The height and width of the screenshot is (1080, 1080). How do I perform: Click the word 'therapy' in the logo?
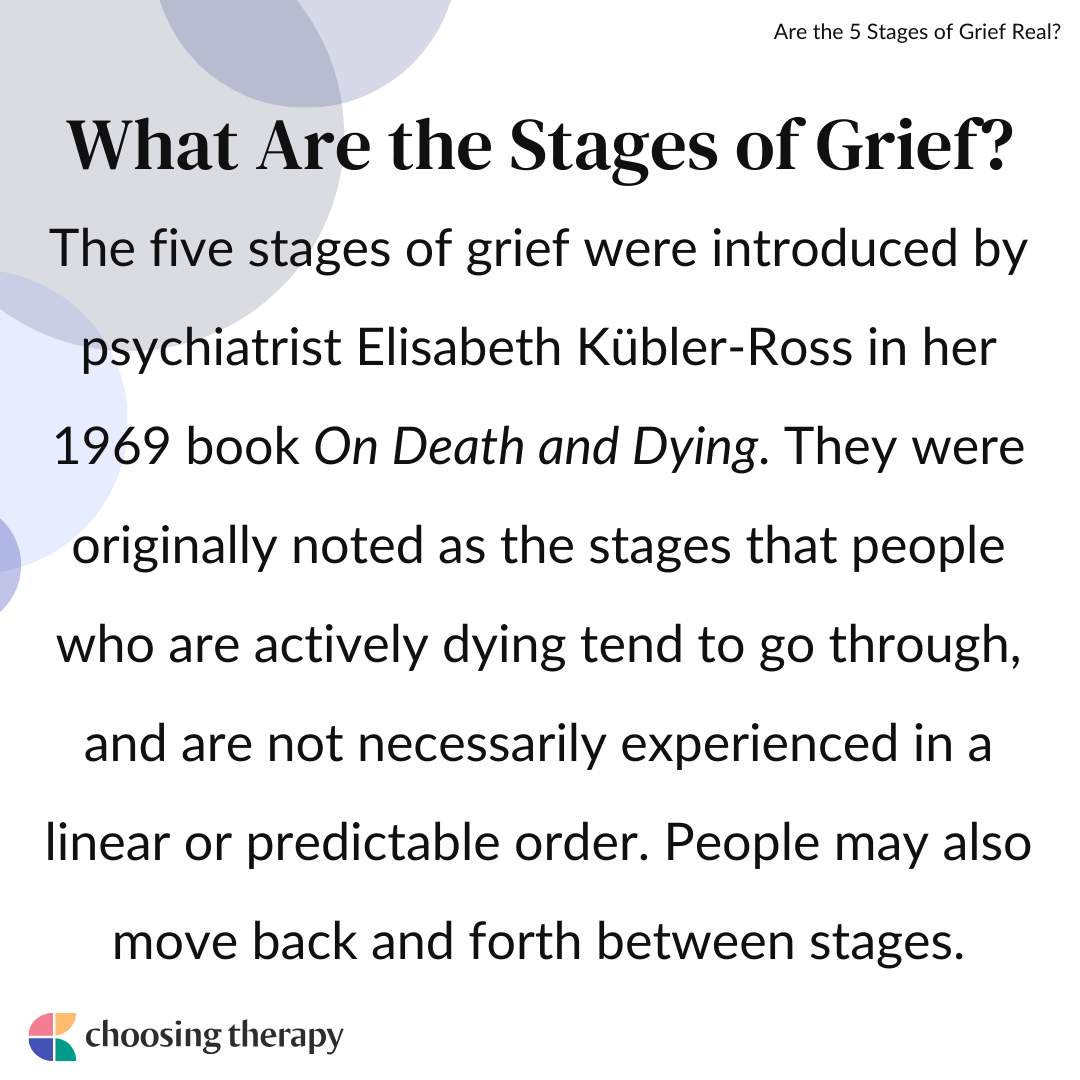(285, 1038)
